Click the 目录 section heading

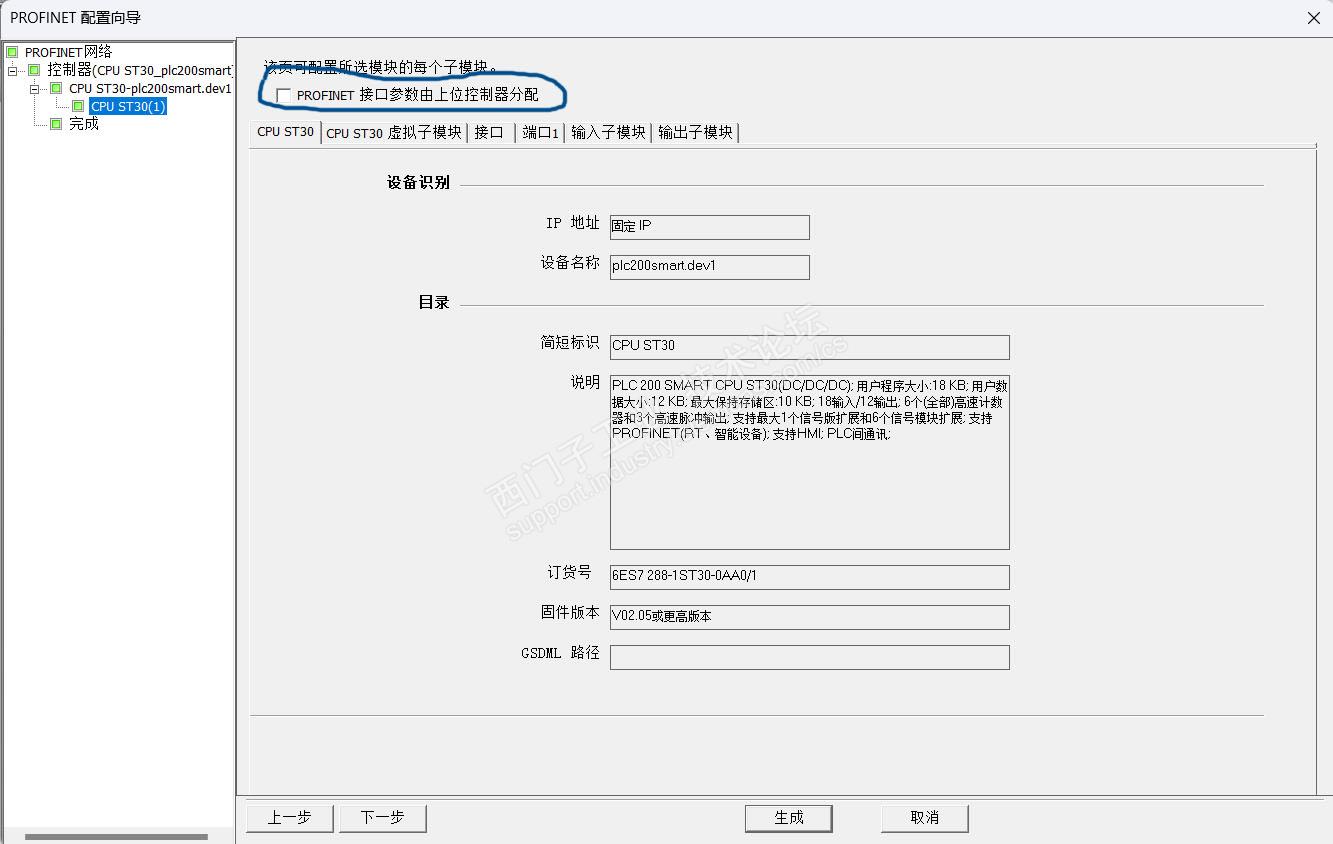point(434,303)
